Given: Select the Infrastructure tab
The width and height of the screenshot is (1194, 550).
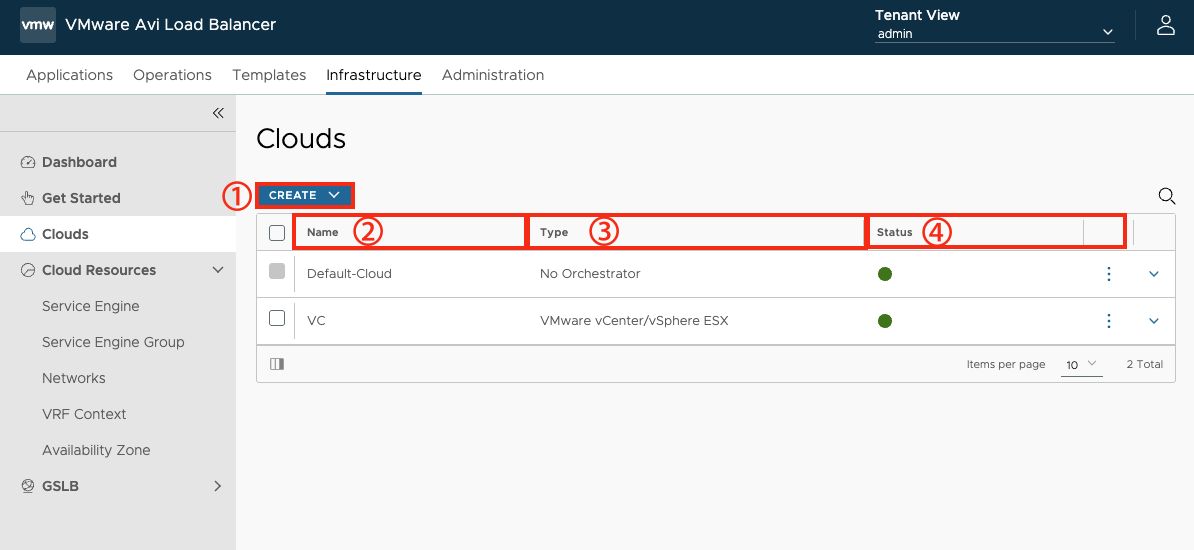Looking at the screenshot, I should point(374,75).
